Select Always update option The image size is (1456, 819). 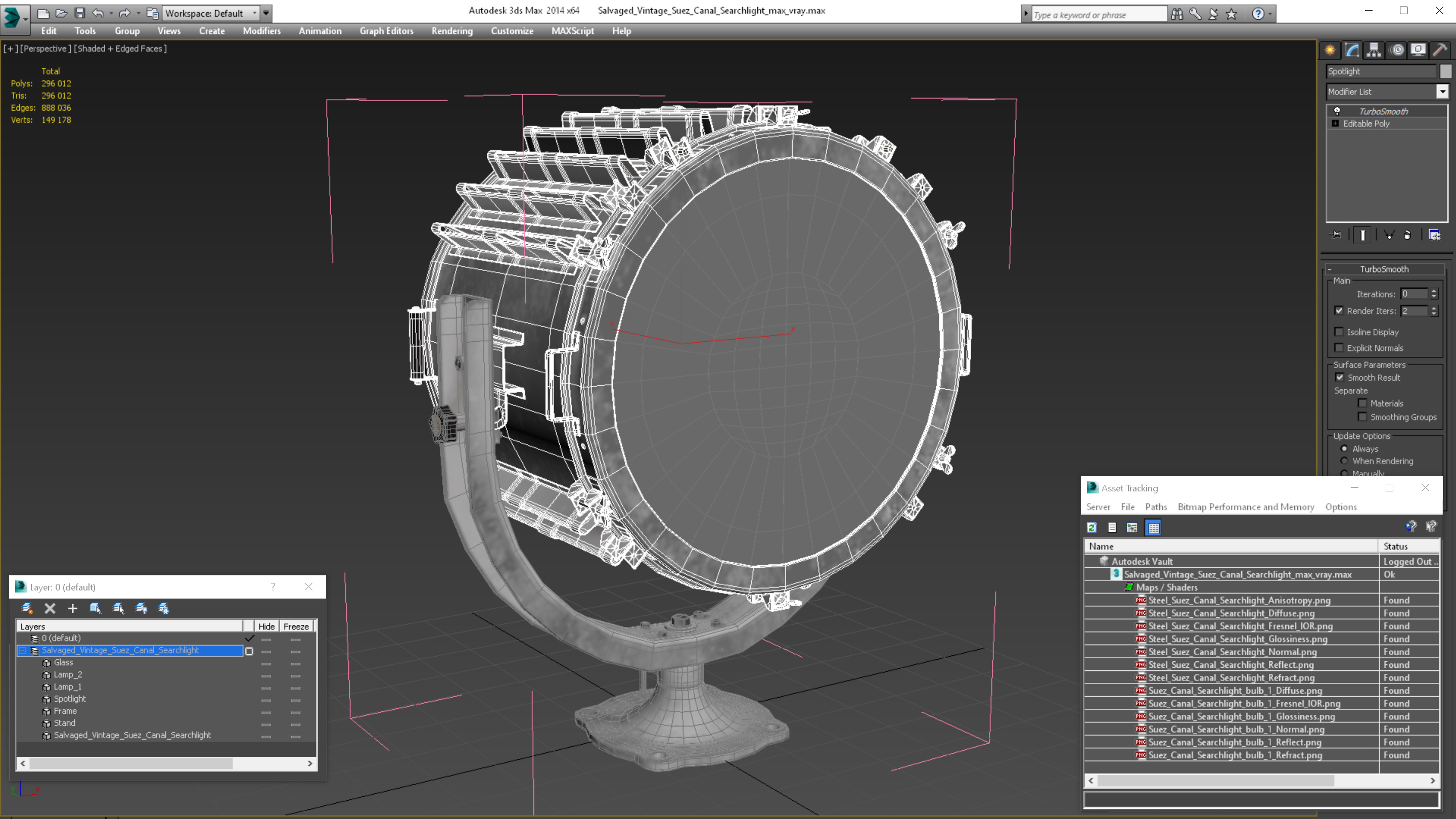1344,448
